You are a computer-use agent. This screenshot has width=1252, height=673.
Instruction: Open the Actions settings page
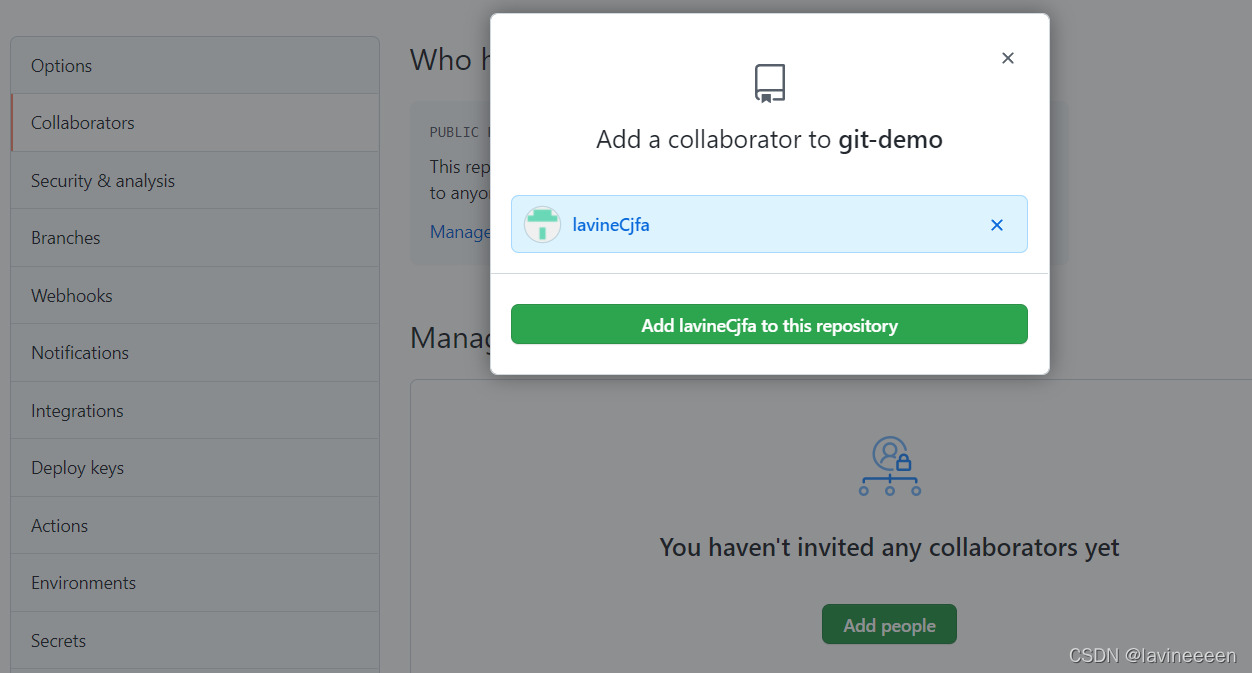195,526
